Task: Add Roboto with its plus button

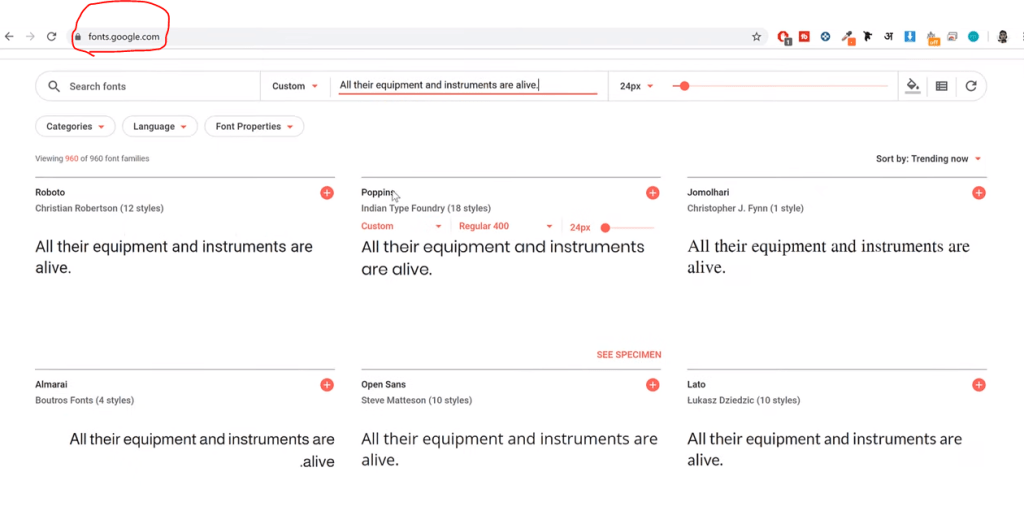Action: click(x=327, y=193)
